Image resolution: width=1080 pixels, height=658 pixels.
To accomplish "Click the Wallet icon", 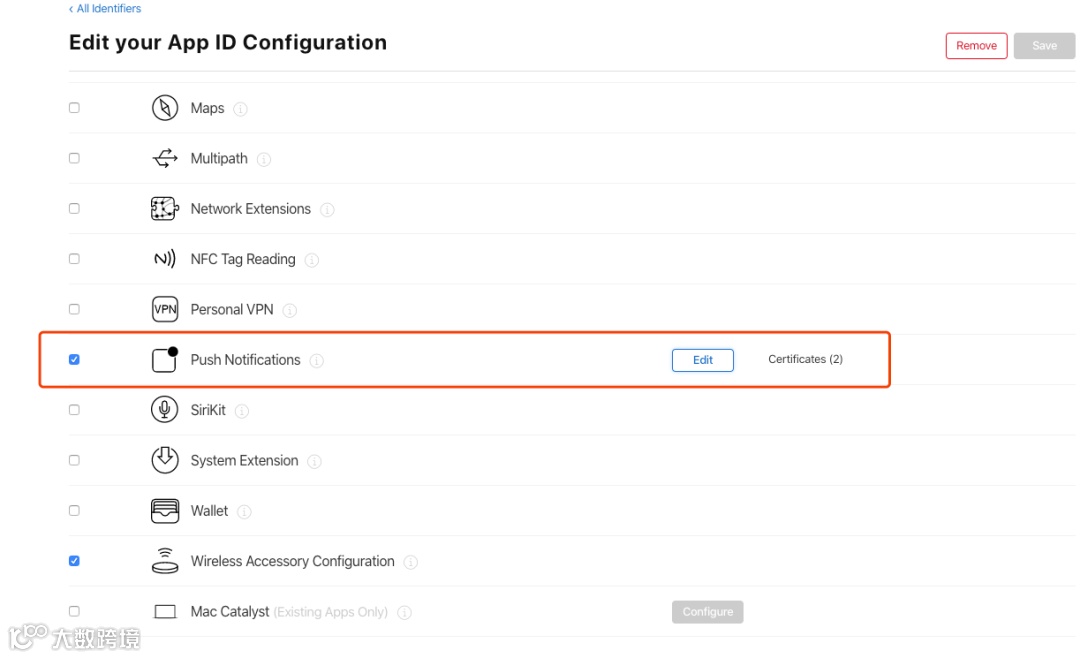I will (165, 511).
